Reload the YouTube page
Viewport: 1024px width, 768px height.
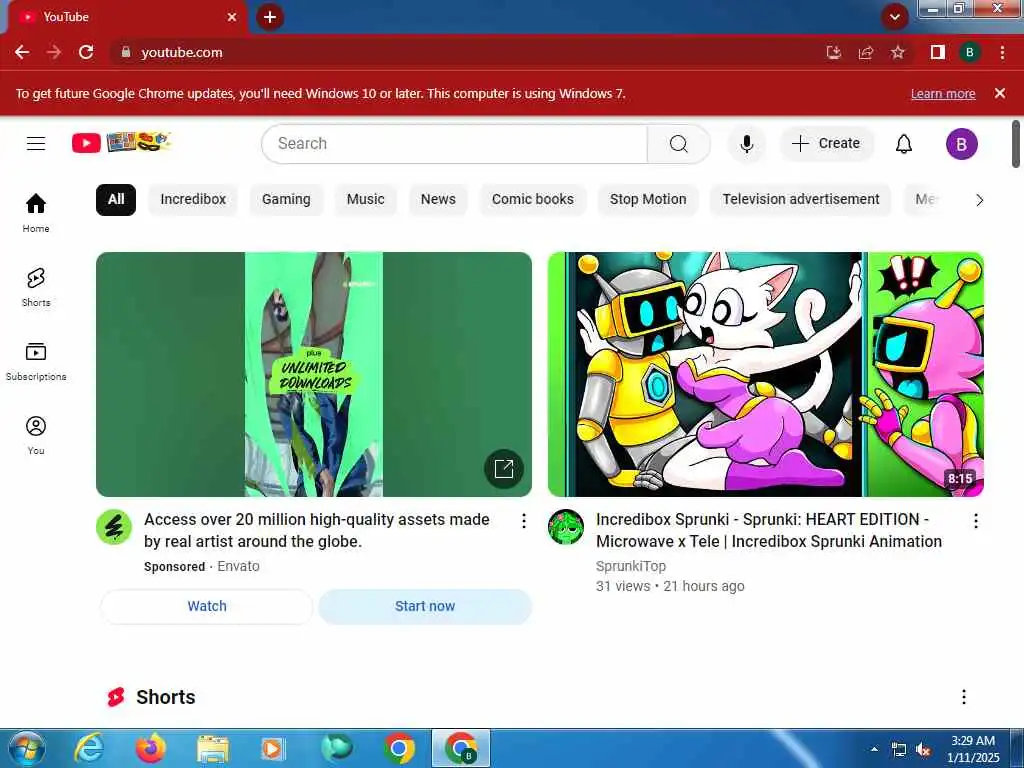coord(86,52)
